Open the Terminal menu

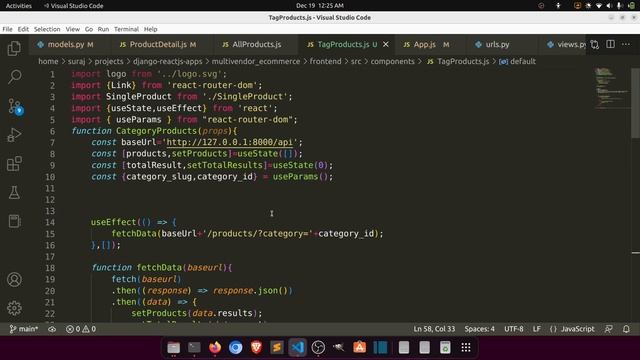point(126,29)
